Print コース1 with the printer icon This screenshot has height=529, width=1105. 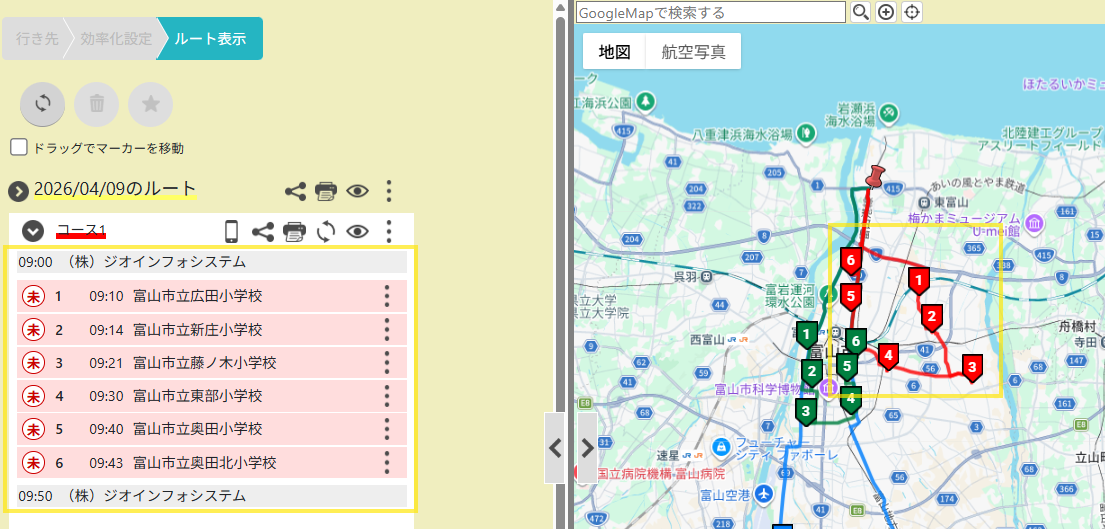(294, 231)
